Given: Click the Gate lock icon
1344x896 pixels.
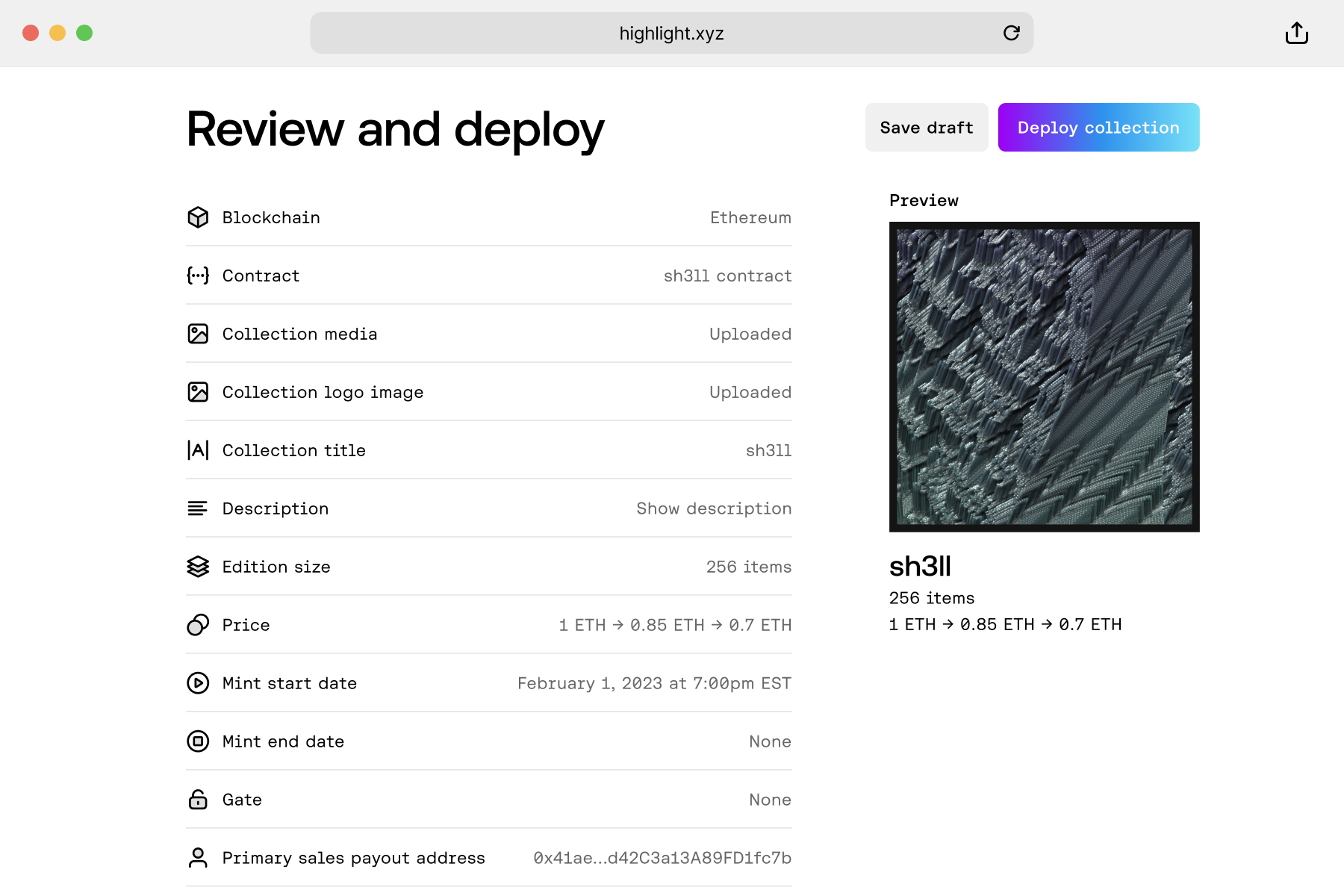Looking at the screenshot, I should click(198, 800).
